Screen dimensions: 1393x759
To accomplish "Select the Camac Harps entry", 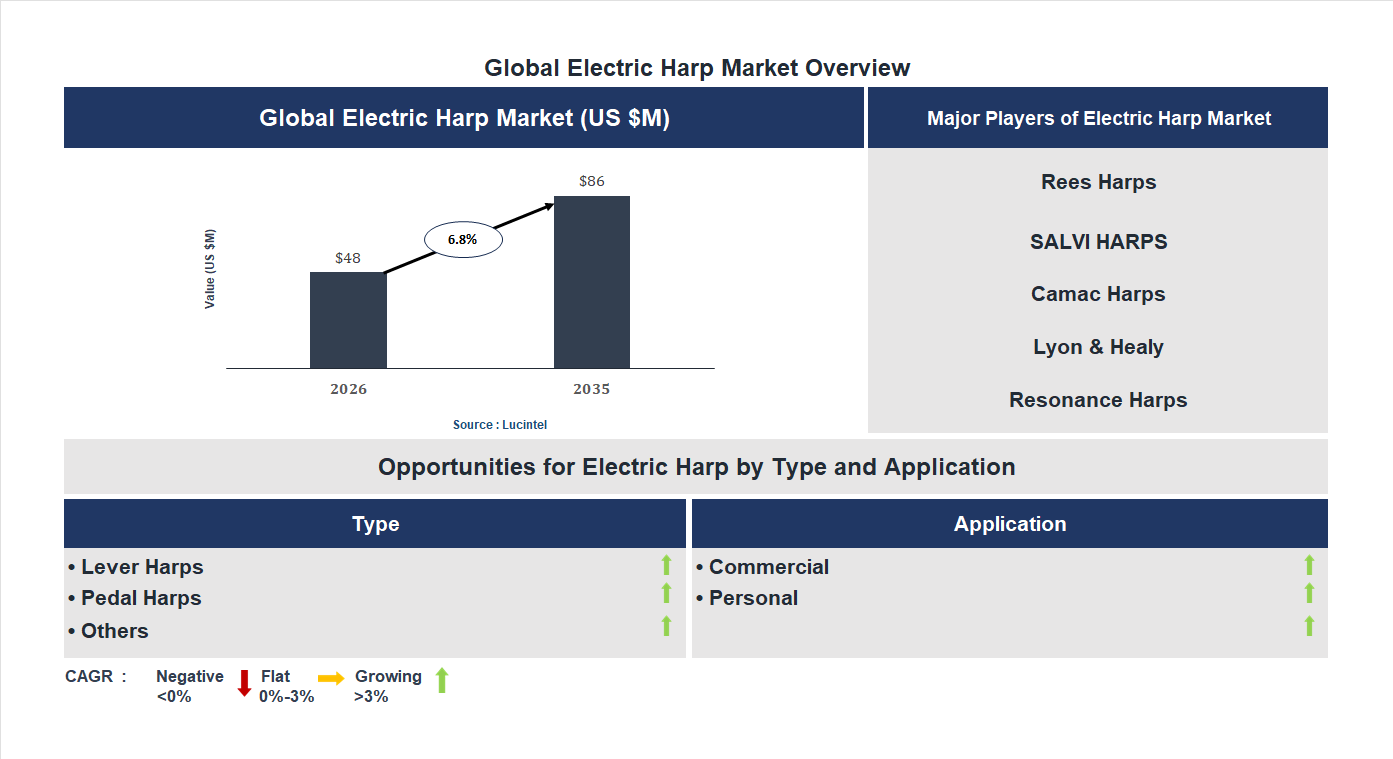I will tap(1098, 294).
